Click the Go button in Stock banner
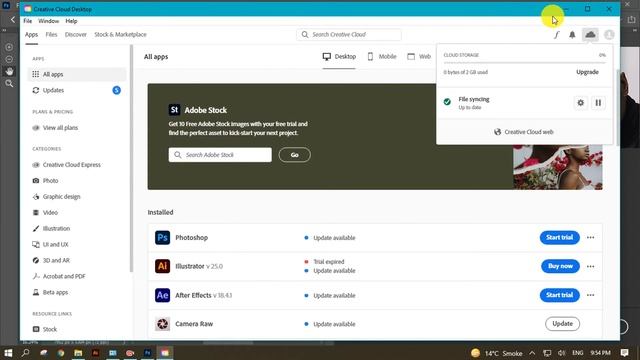The height and width of the screenshot is (360, 640). point(294,155)
